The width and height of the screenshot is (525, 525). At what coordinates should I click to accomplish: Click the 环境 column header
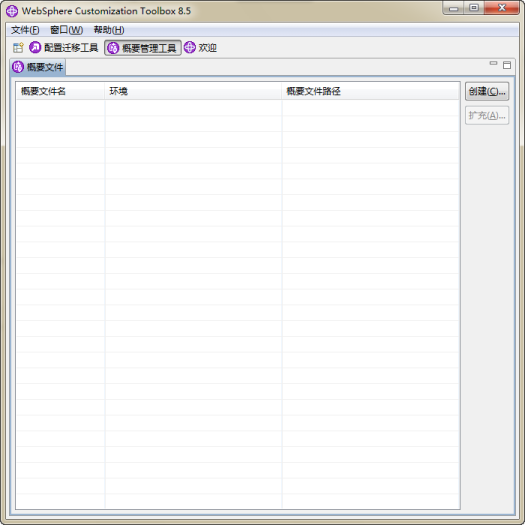click(193, 91)
